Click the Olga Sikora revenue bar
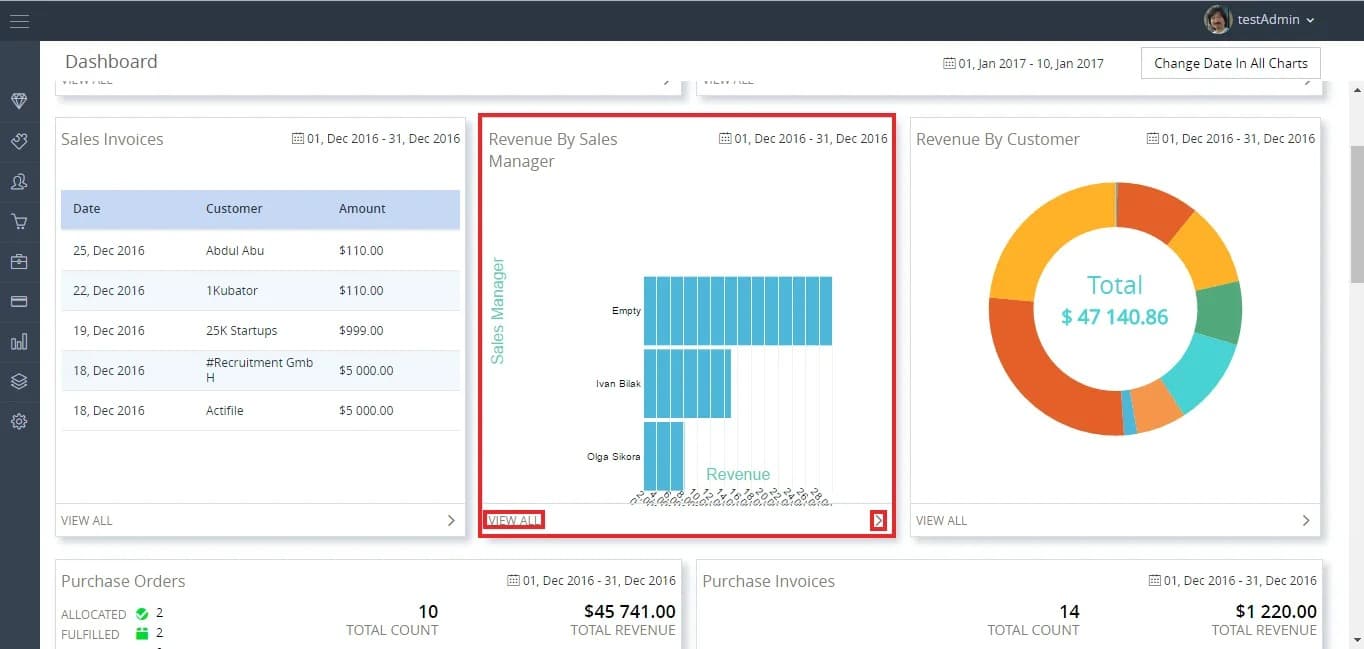 (x=663, y=455)
